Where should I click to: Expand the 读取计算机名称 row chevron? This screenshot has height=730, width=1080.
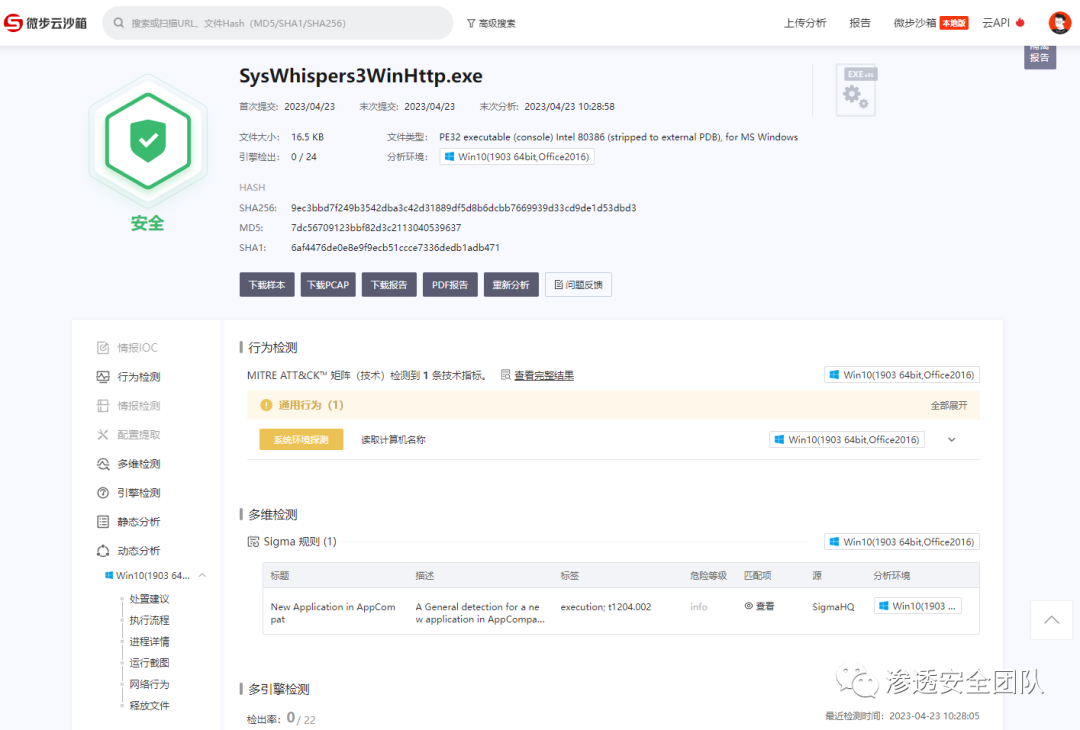[951, 439]
